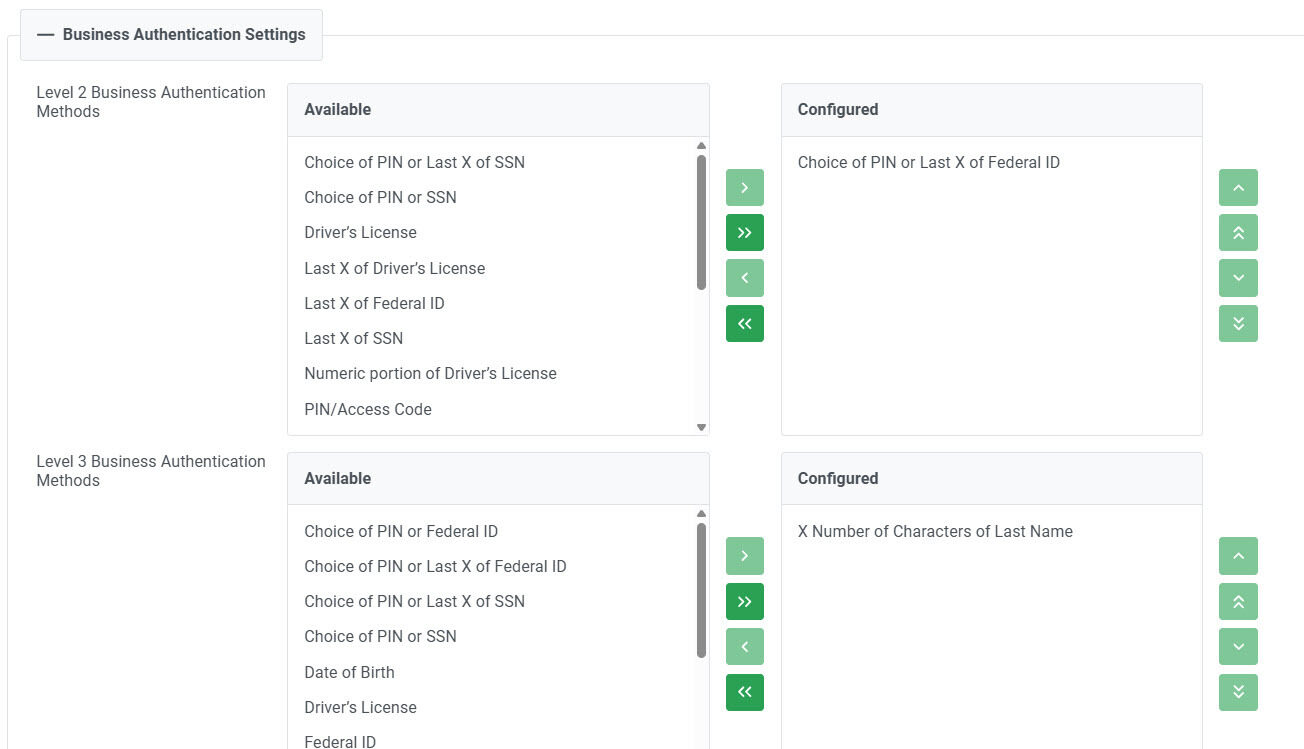This screenshot has width=1304, height=749.
Task: Click Level 3 move all left double-arrow
Action: pos(745,692)
